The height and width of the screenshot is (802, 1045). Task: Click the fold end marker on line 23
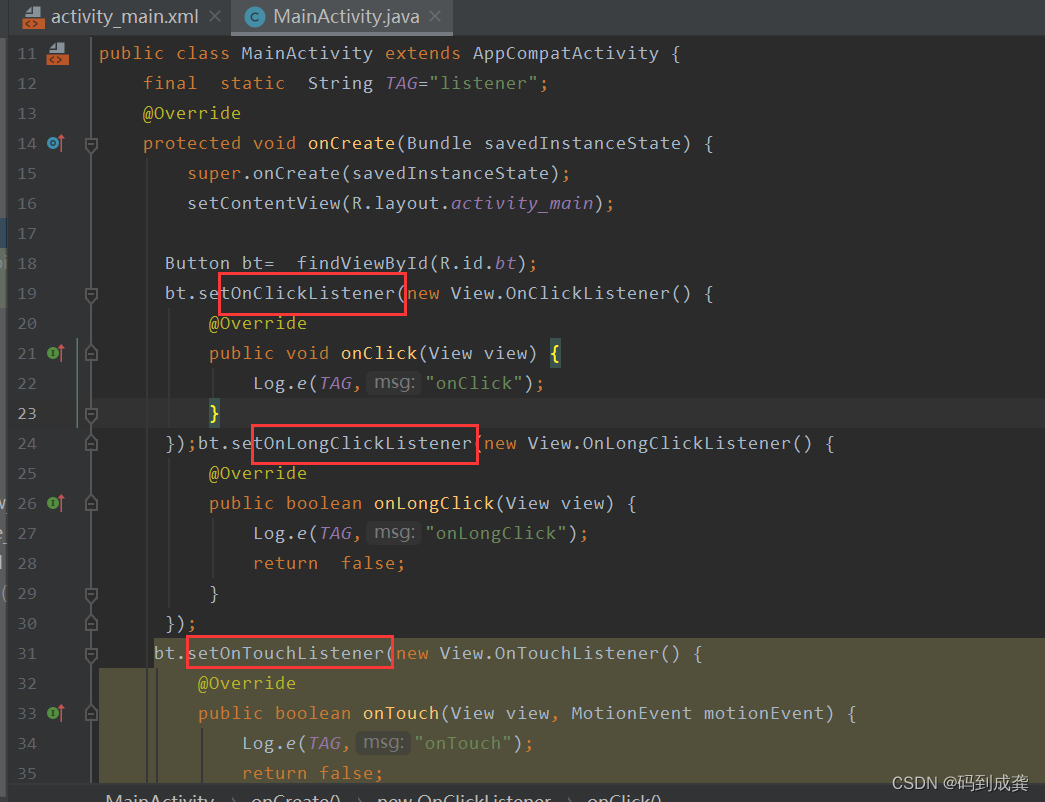tap(91, 414)
